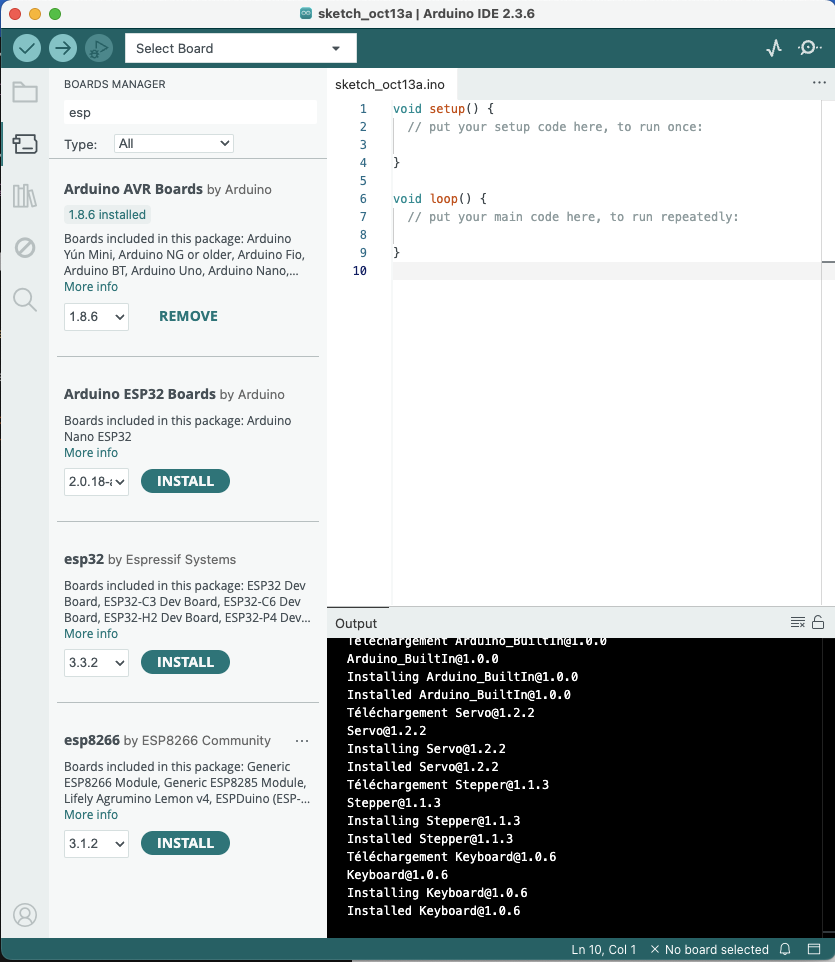Open the Search sidebar icon

click(x=25, y=299)
